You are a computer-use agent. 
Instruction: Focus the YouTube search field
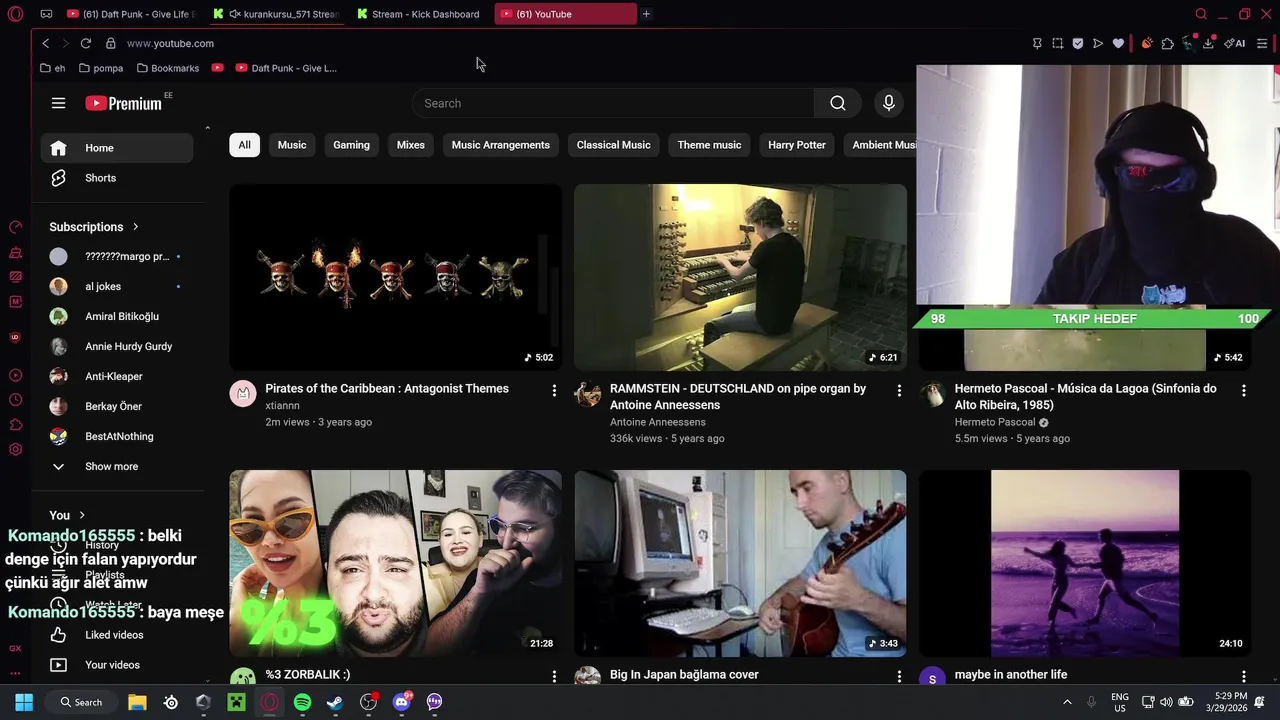tap(613, 103)
